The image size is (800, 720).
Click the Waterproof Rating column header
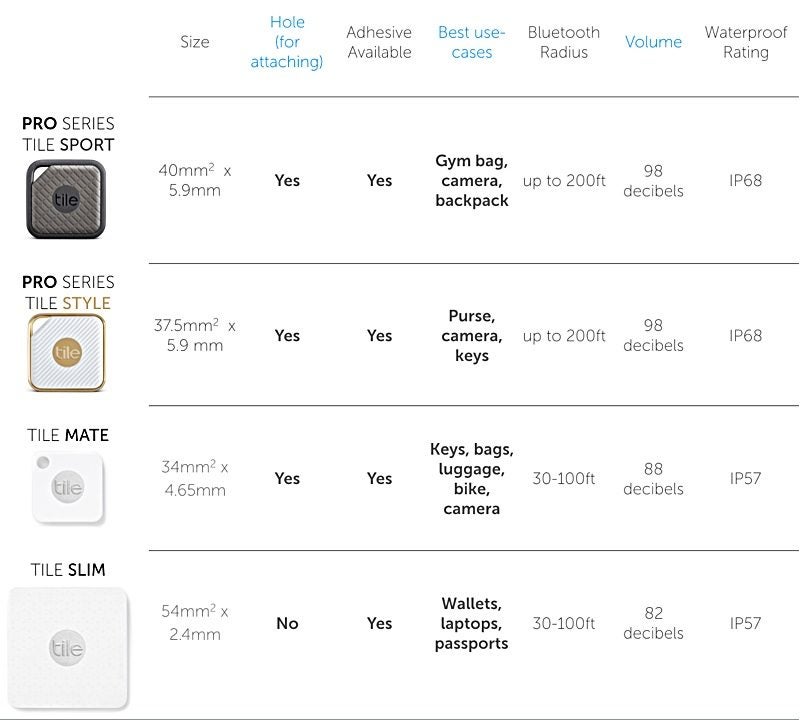746,42
